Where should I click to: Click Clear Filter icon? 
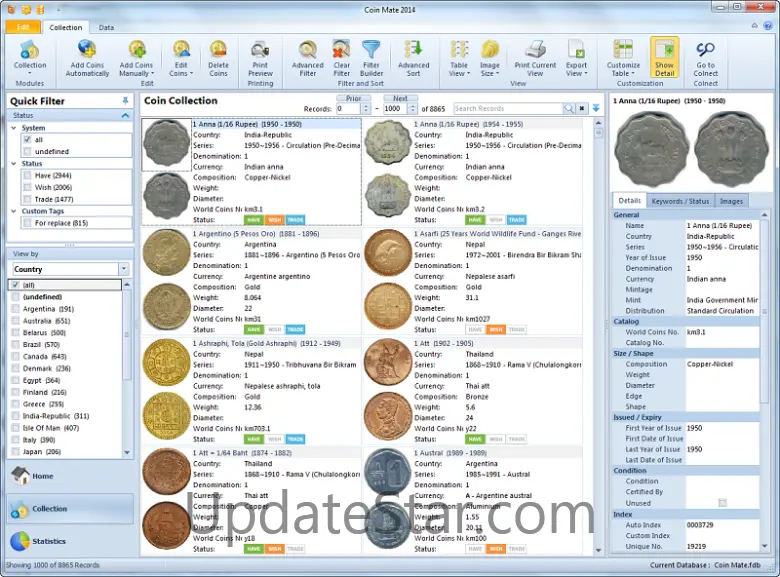341,59
